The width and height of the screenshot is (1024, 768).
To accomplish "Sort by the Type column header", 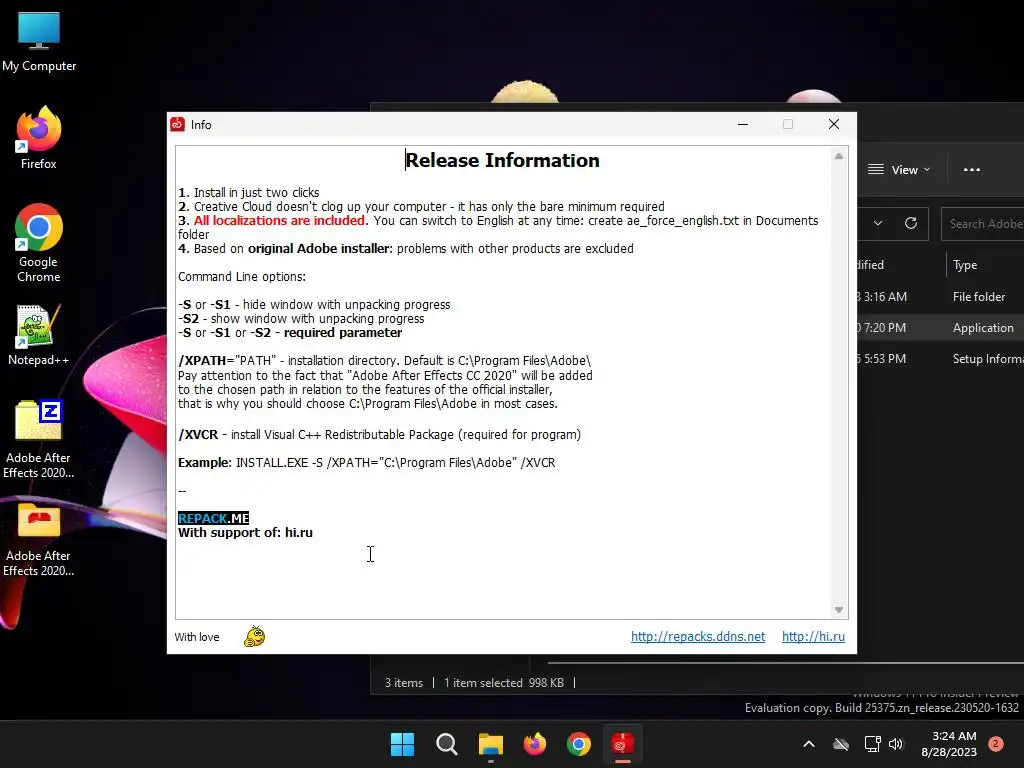I will point(965,264).
